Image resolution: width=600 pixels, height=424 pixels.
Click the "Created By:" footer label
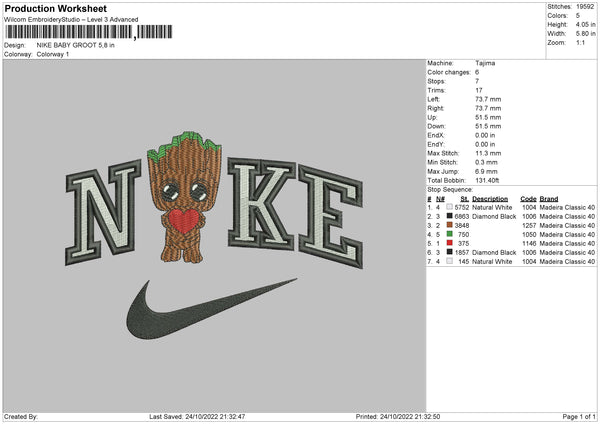coord(21,416)
